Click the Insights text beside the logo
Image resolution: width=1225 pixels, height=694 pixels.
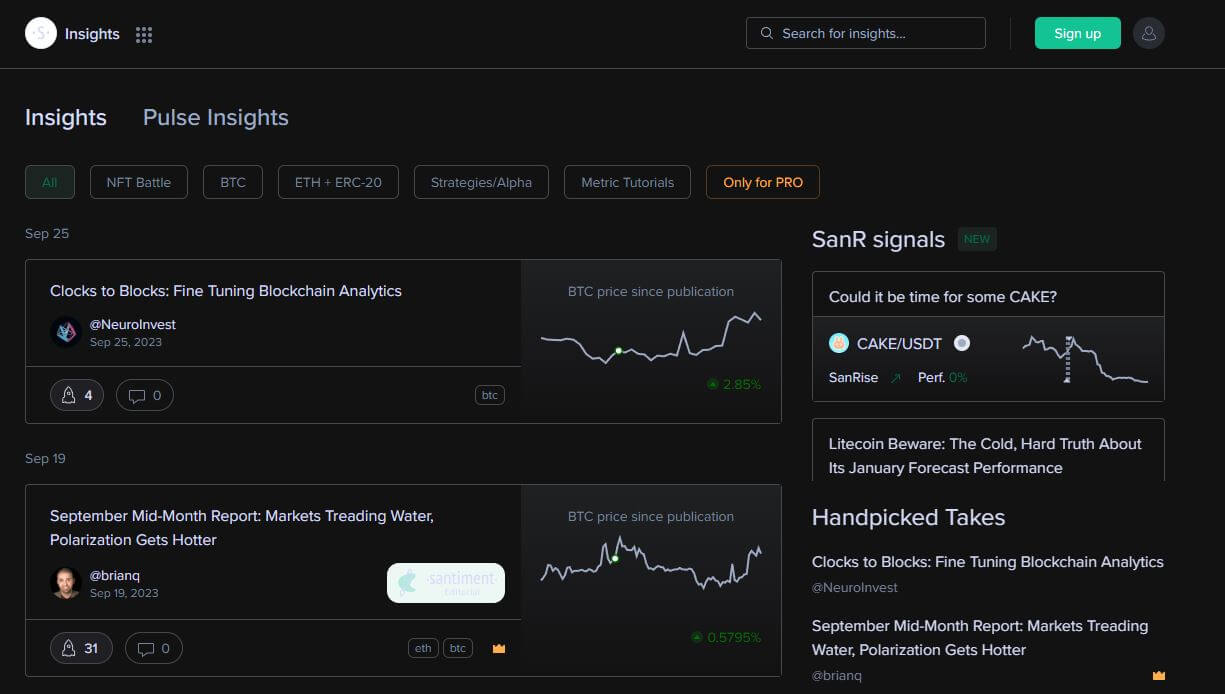[92, 33]
